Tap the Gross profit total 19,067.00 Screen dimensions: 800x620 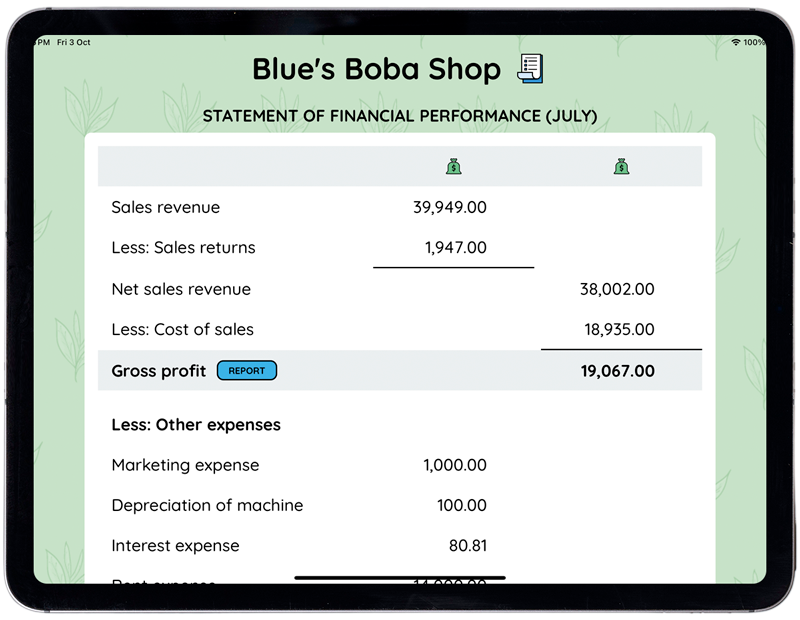click(617, 371)
